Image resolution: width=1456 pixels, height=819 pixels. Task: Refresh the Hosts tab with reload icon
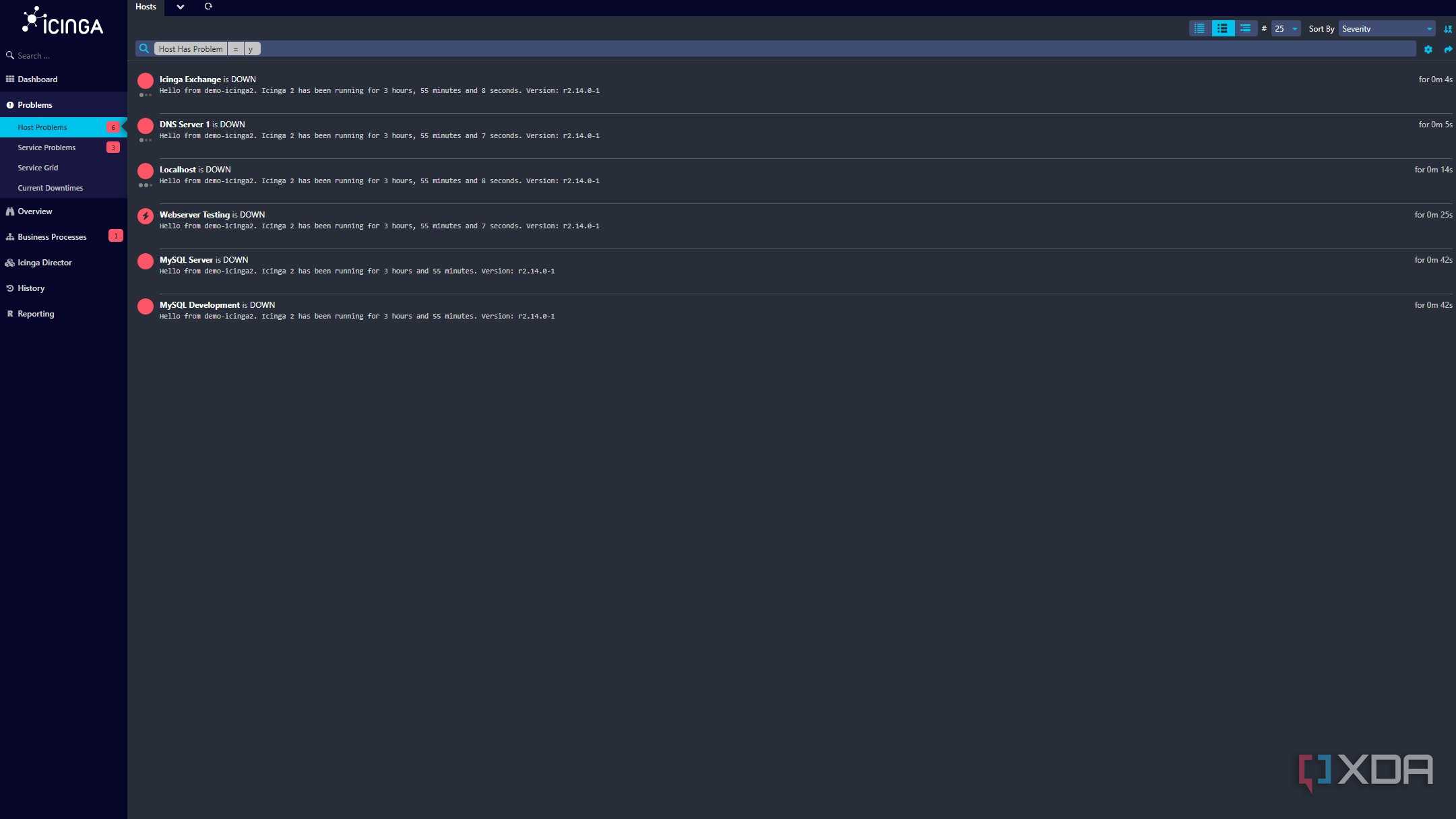(x=208, y=7)
